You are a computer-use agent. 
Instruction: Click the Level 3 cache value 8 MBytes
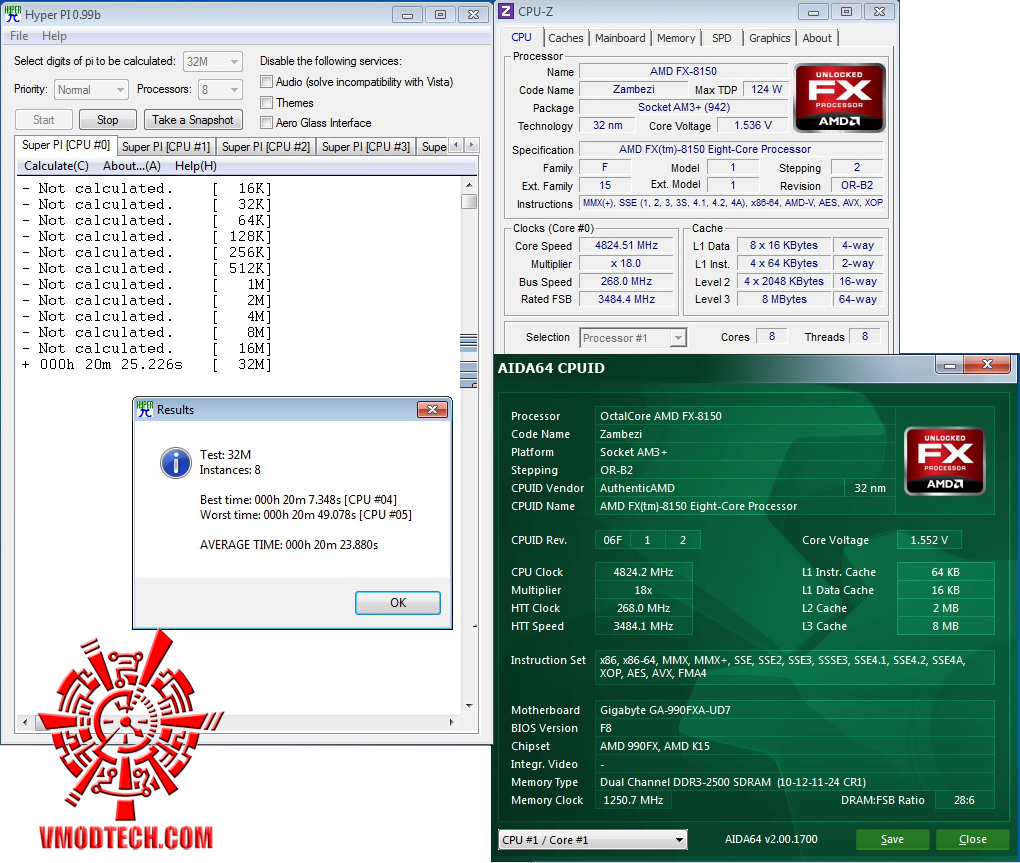pyautogui.click(x=784, y=299)
